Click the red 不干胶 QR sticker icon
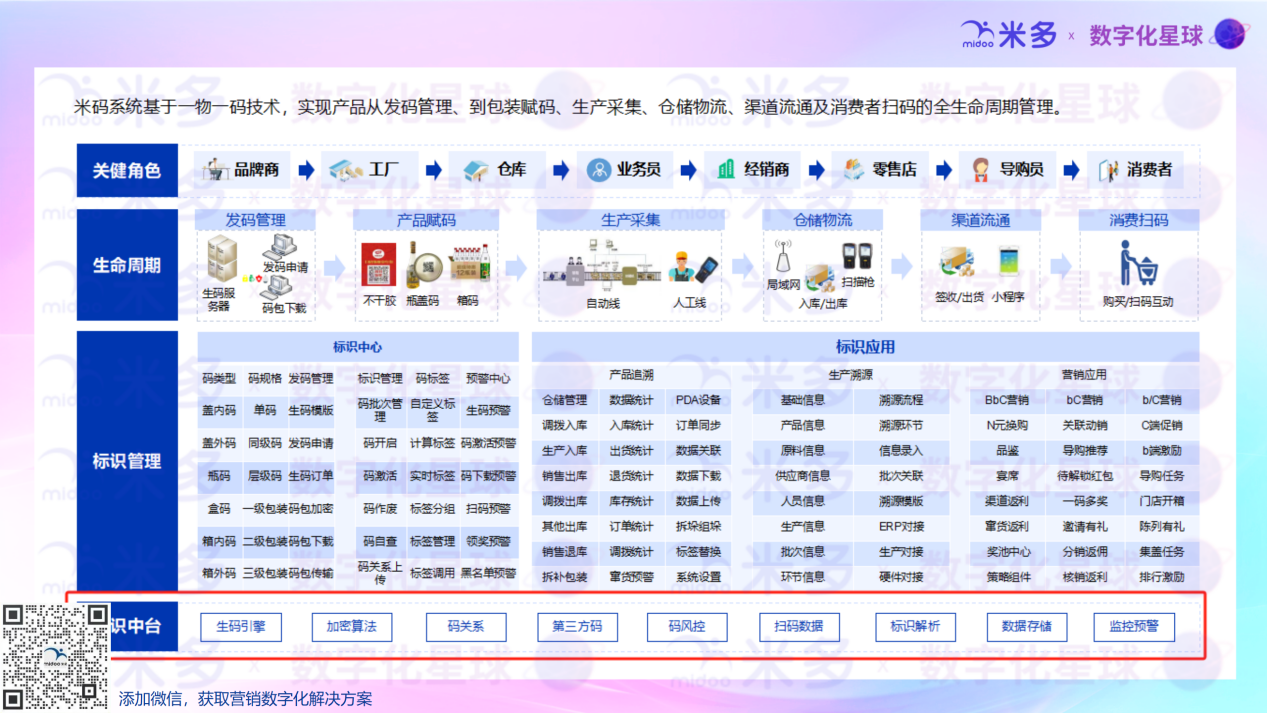 (379, 265)
